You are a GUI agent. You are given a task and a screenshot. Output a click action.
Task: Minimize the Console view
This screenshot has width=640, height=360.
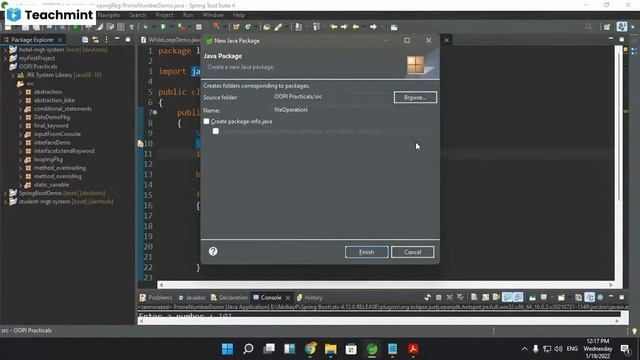pos(611,296)
